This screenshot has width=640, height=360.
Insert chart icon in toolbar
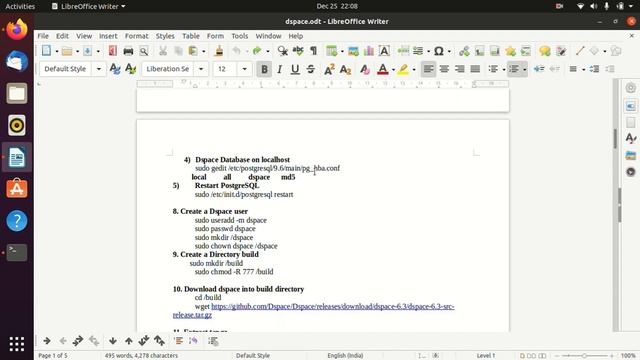click(369, 51)
